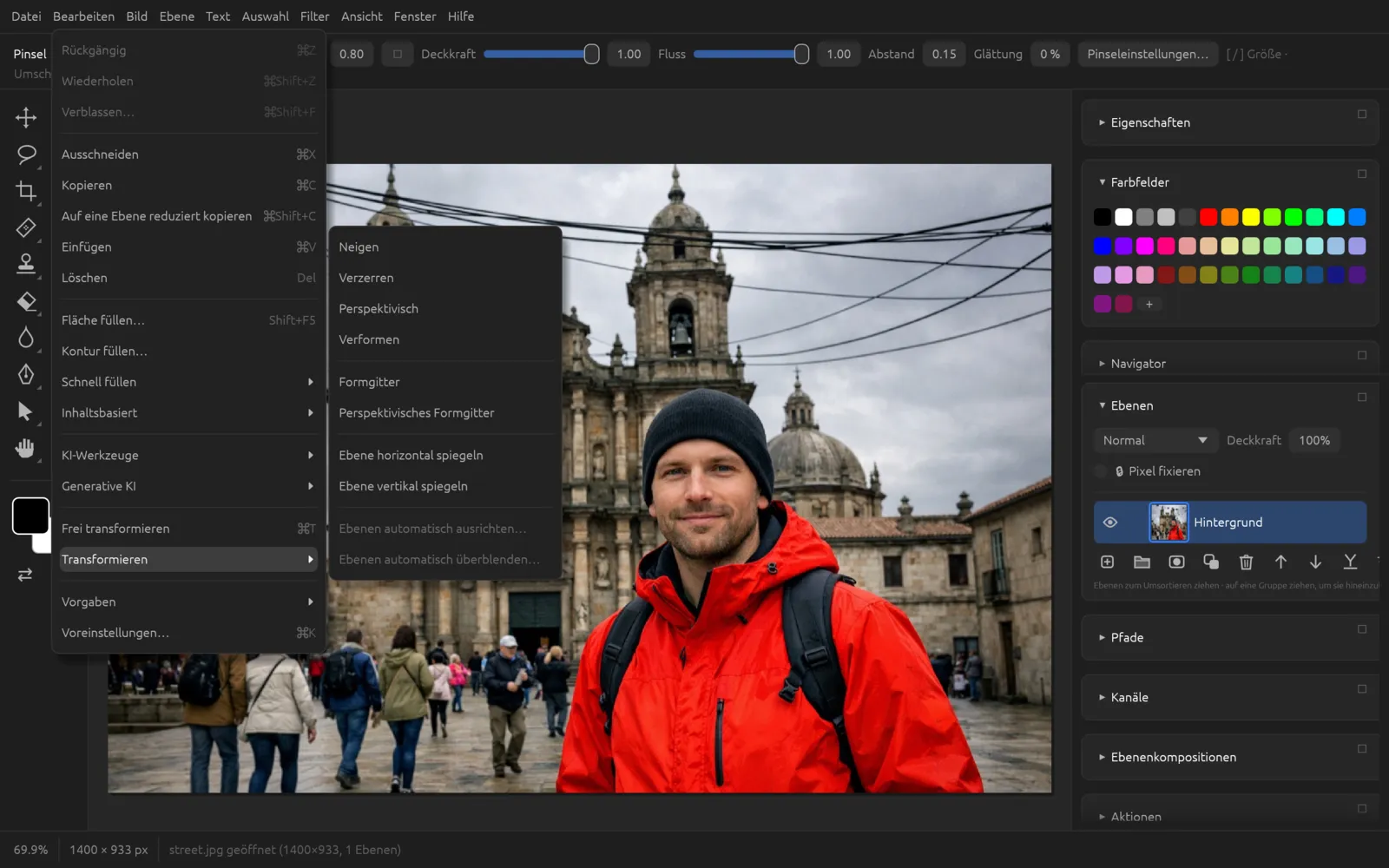This screenshot has height=868, width=1389.
Task: Select the Hand tool
Action: (26, 448)
